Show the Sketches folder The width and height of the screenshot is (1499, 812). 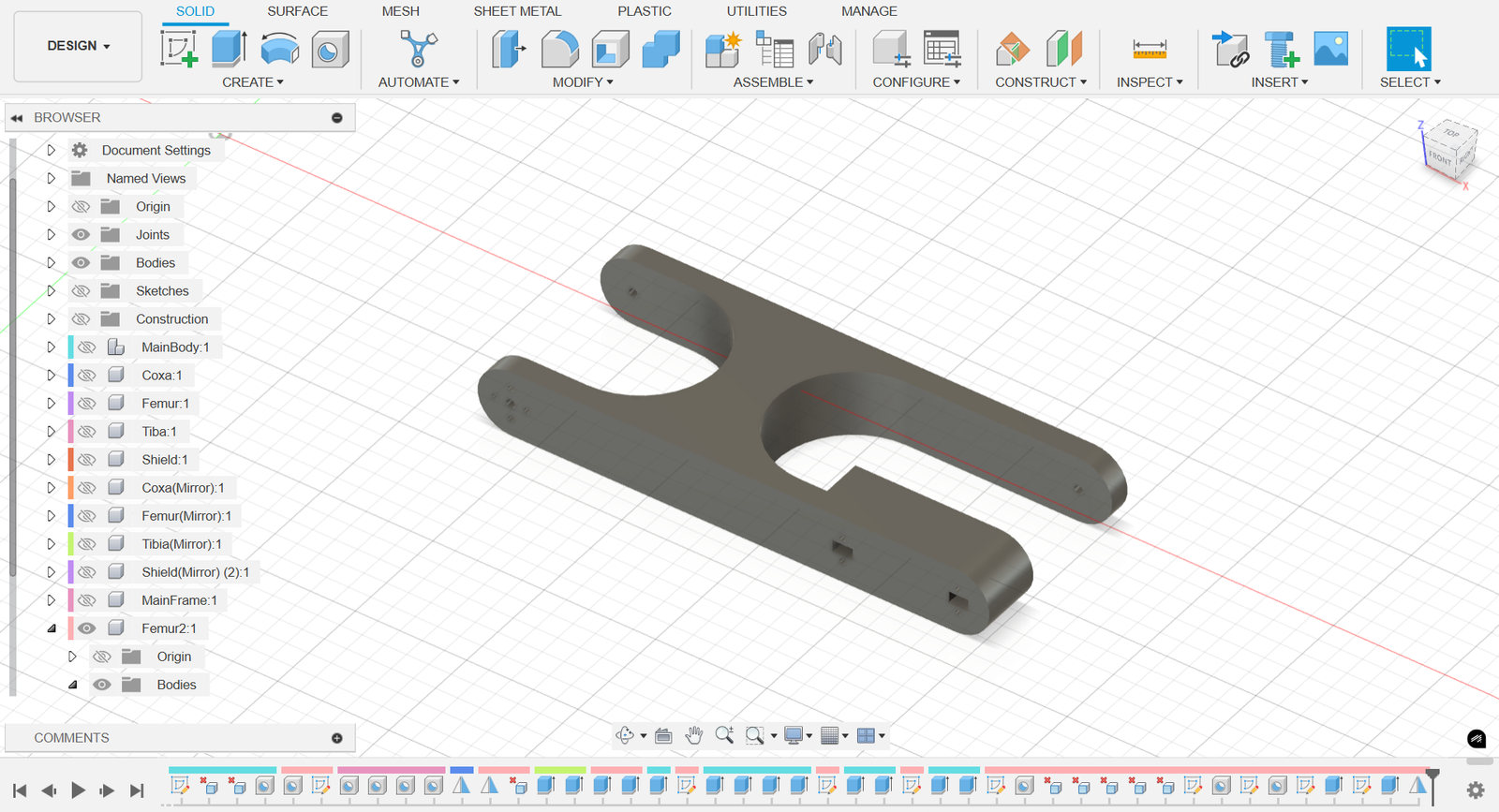[x=82, y=290]
